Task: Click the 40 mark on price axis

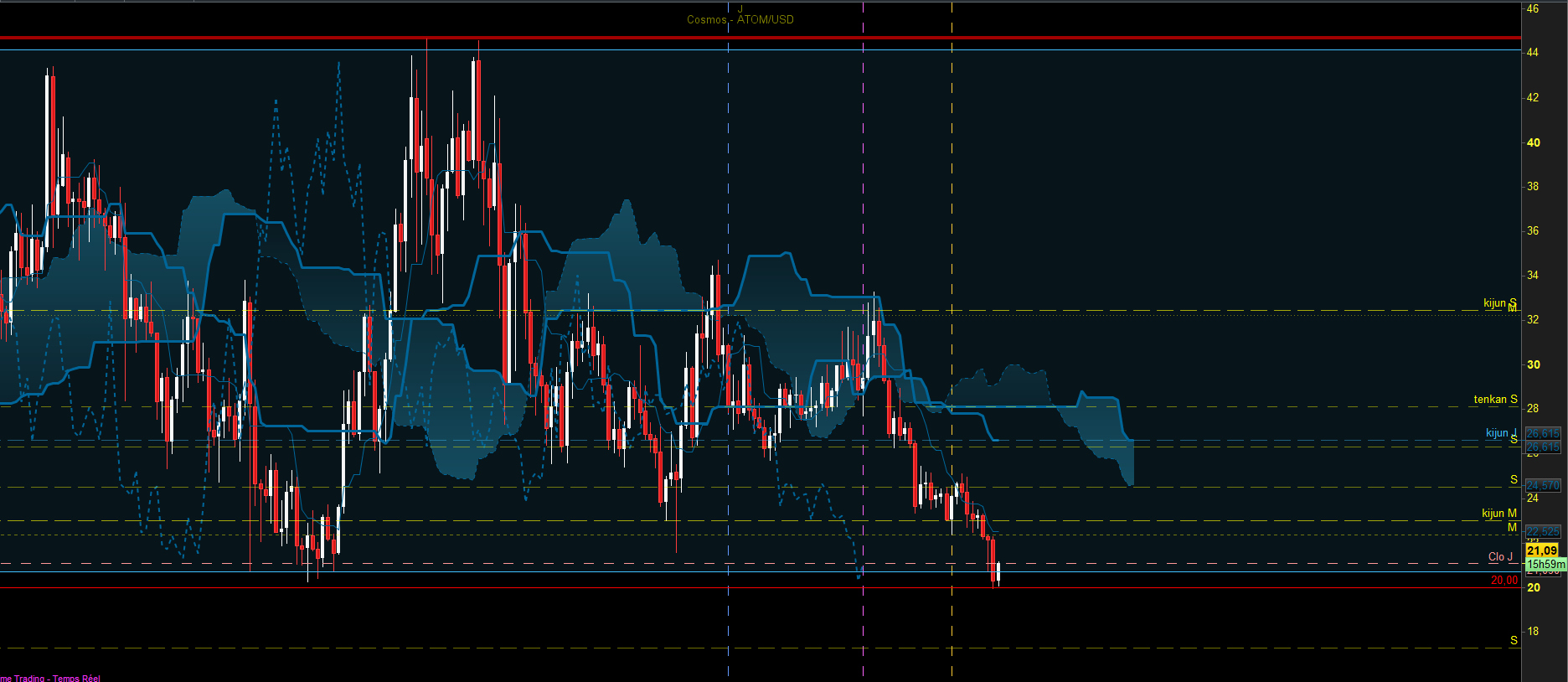Action: coord(1533,142)
